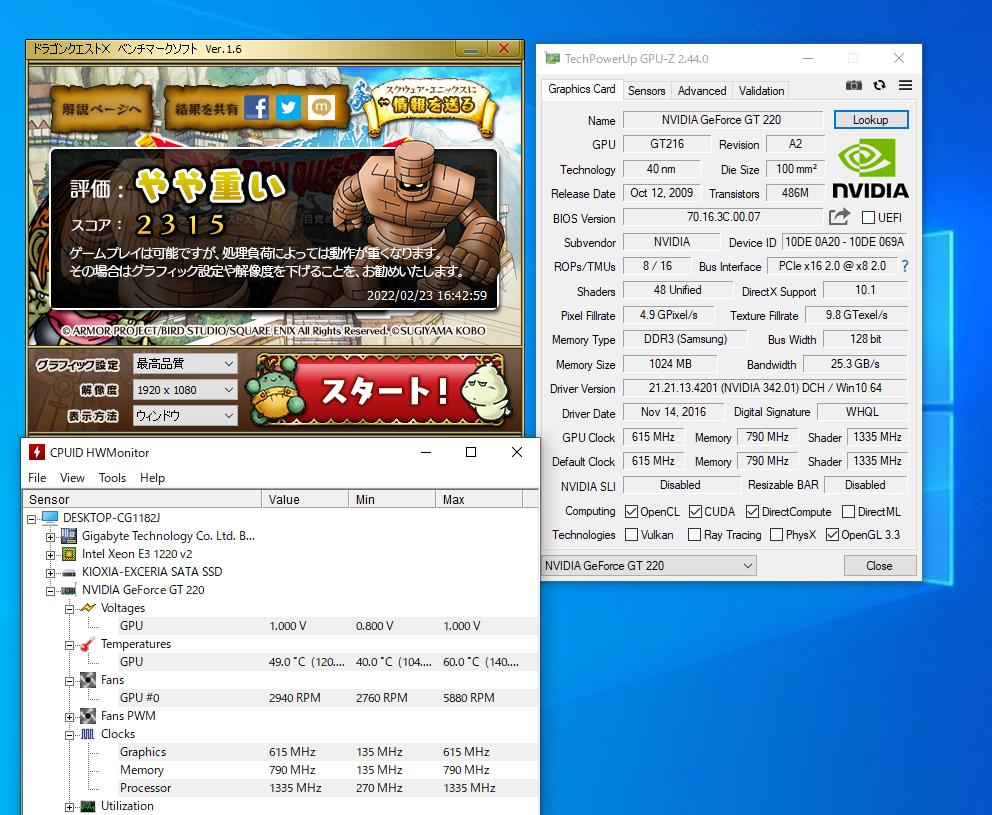Refresh GPU-Z data icon
Image resolution: width=992 pixels, height=815 pixels.
(x=879, y=85)
